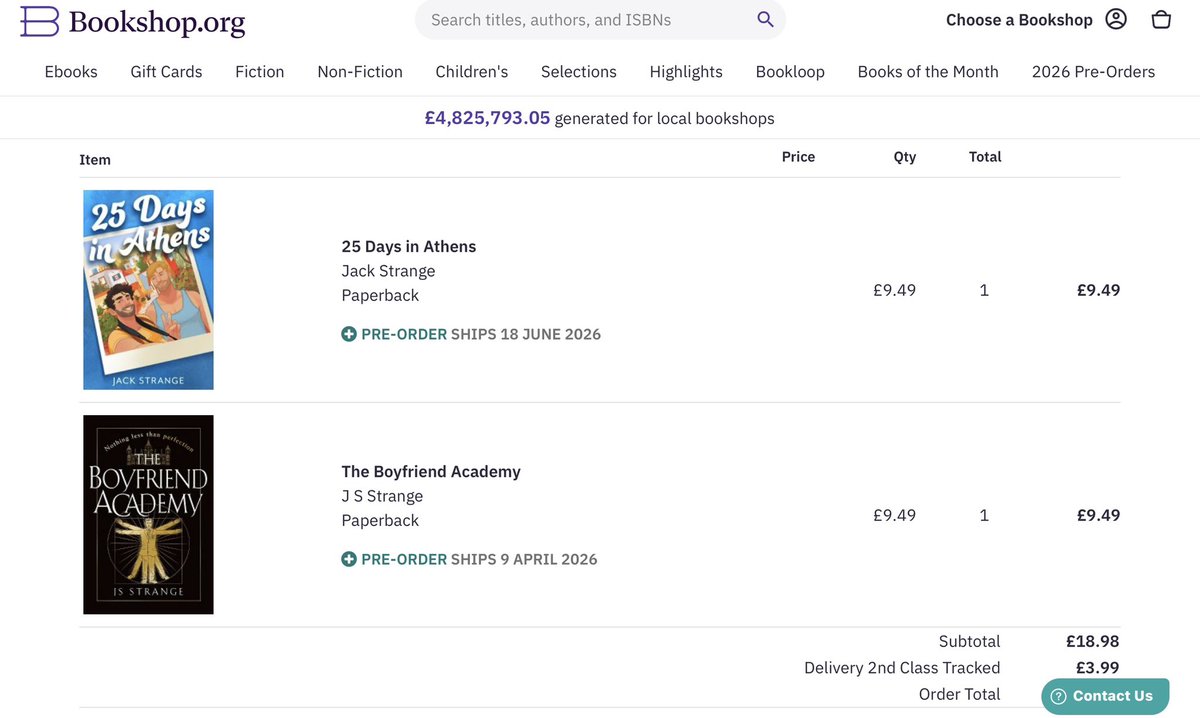The height and width of the screenshot is (718, 1200).
Task: Open The Boyfriend Academy title link
Action: (x=431, y=471)
